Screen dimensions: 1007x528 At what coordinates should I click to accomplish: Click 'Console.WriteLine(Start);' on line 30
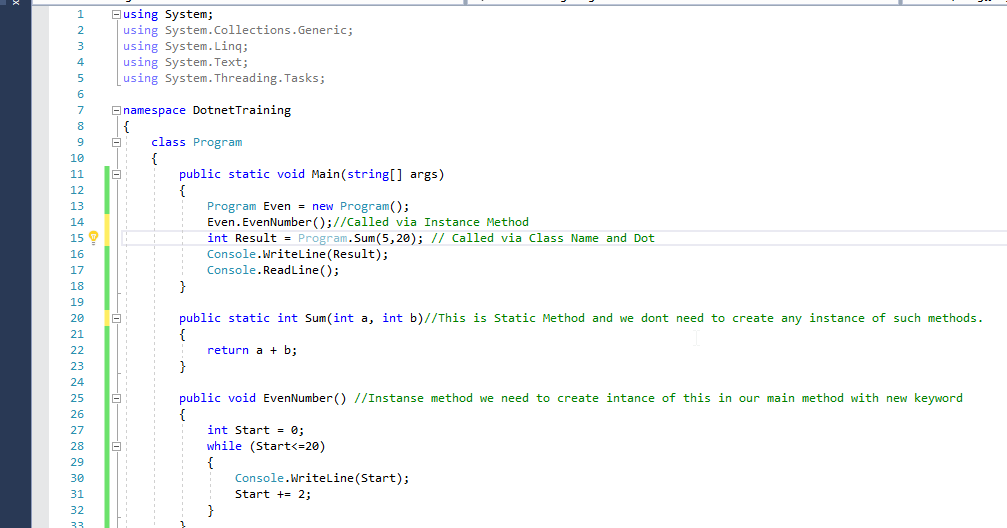tap(322, 479)
